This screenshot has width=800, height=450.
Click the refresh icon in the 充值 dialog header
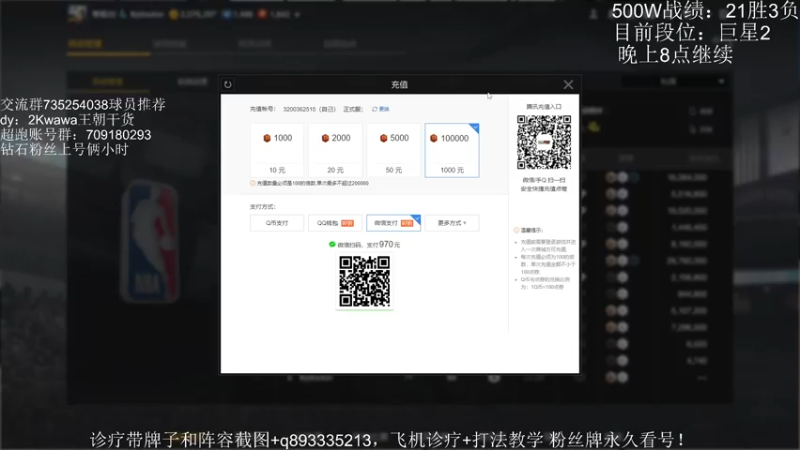click(228, 85)
